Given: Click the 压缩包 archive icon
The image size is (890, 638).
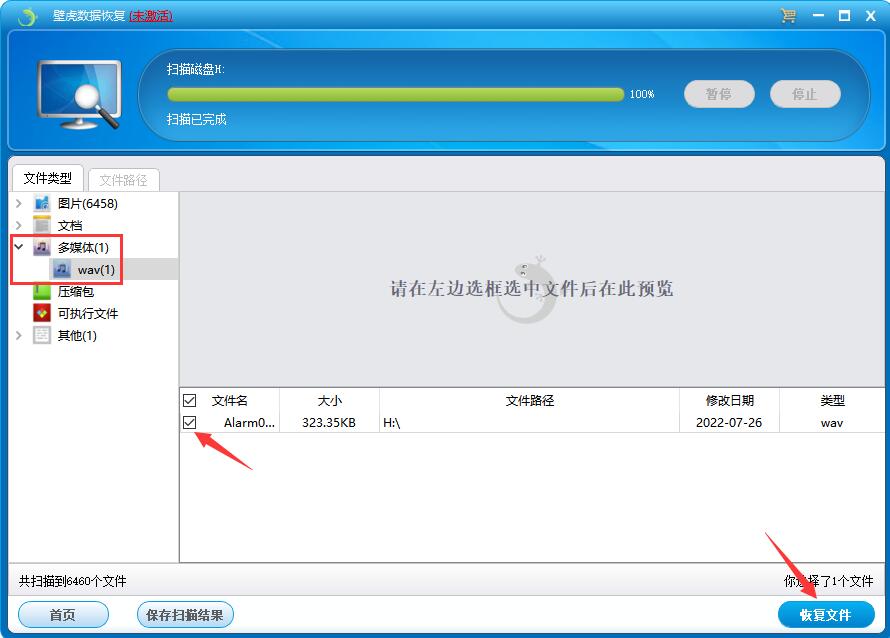Looking at the screenshot, I should click(42, 292).
